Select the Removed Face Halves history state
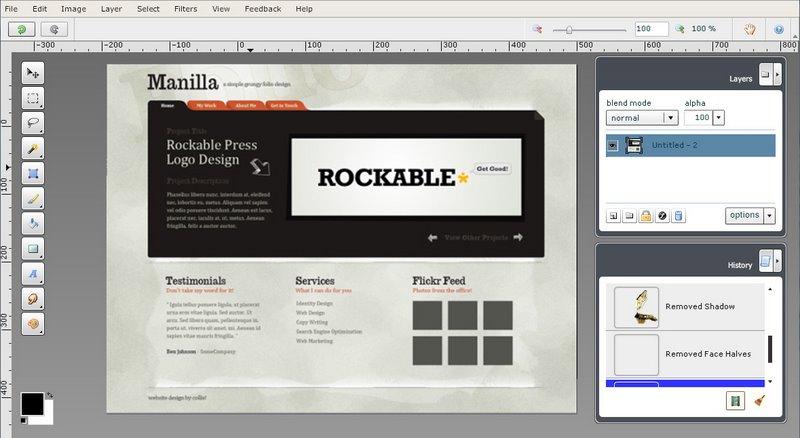Screen dimensions: 800x438 pyautogui.click(x=685, y=354)
